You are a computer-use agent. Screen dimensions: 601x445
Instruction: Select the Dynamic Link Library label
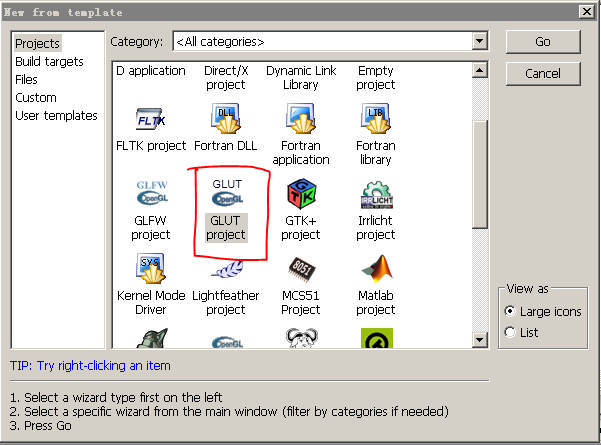(x=301, y=78)
